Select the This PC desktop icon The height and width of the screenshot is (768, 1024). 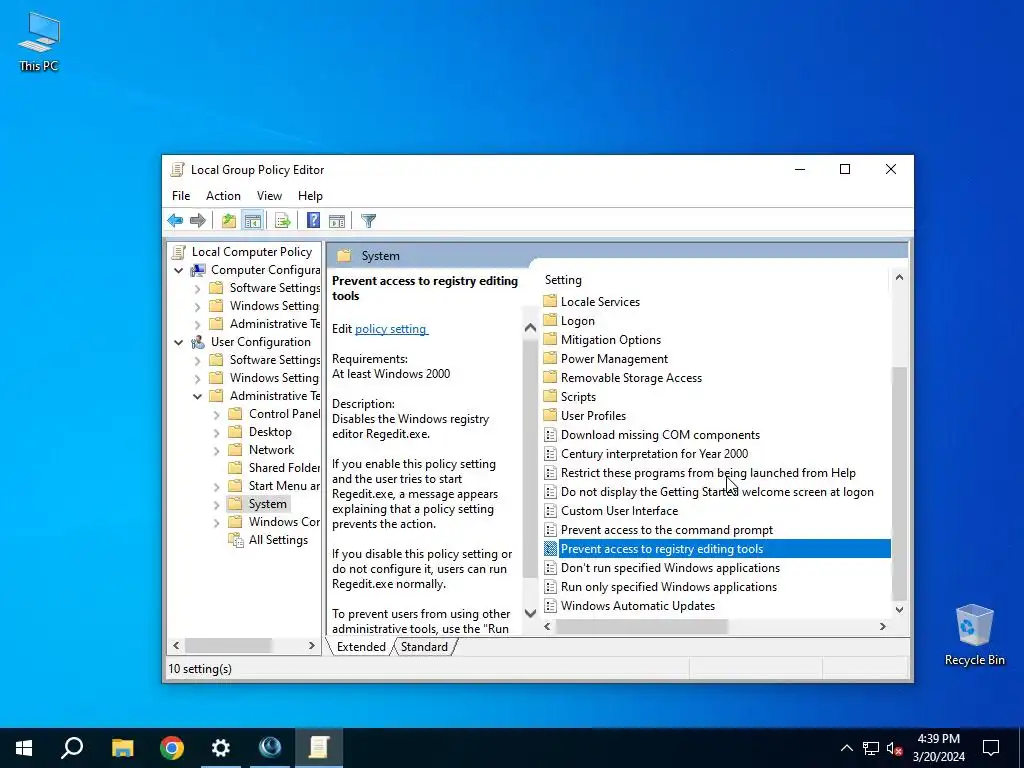pos(39,41)
